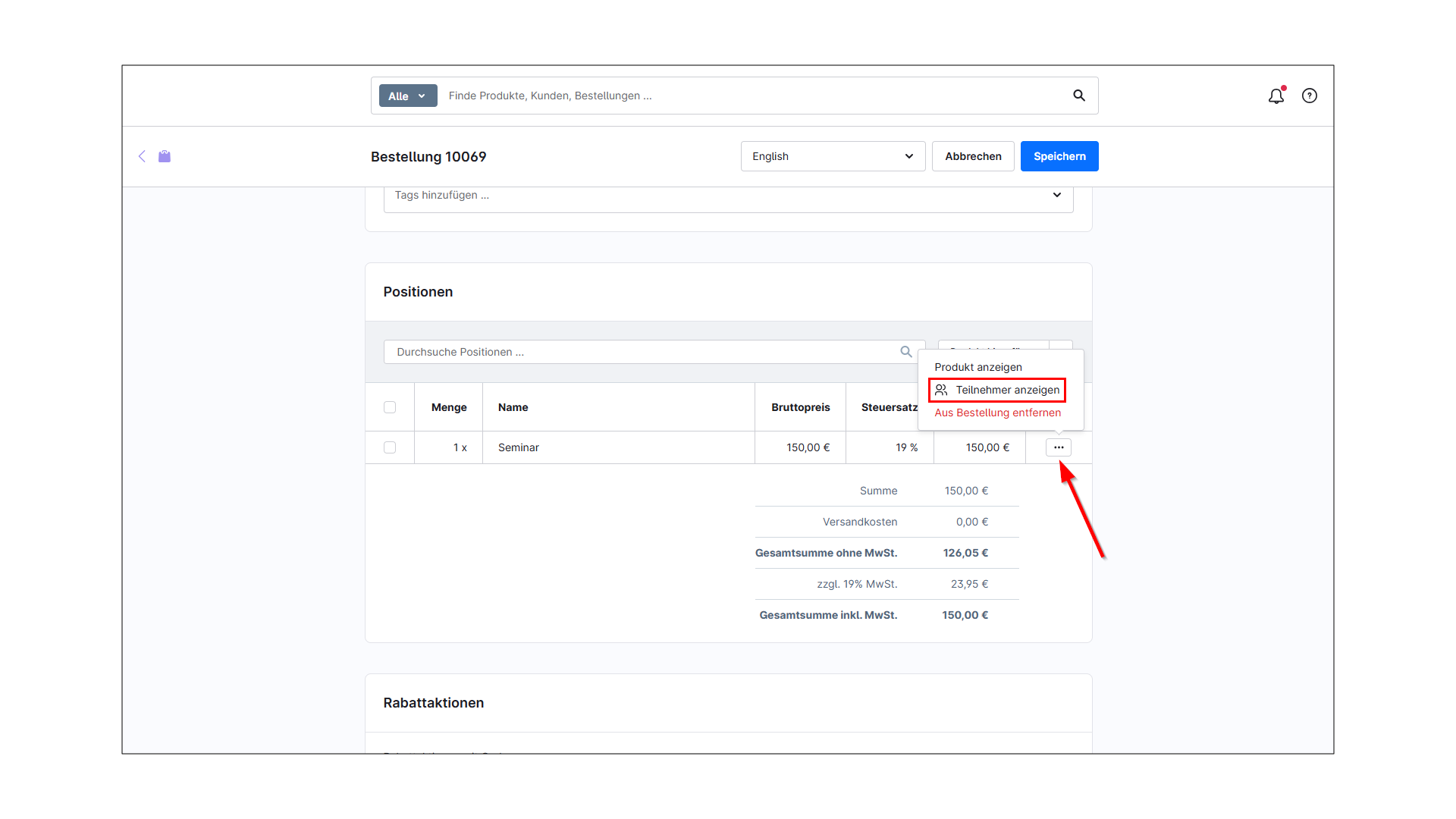Click participants icon beside Teilnehmer anzeigen

click(x=941, y=390)
